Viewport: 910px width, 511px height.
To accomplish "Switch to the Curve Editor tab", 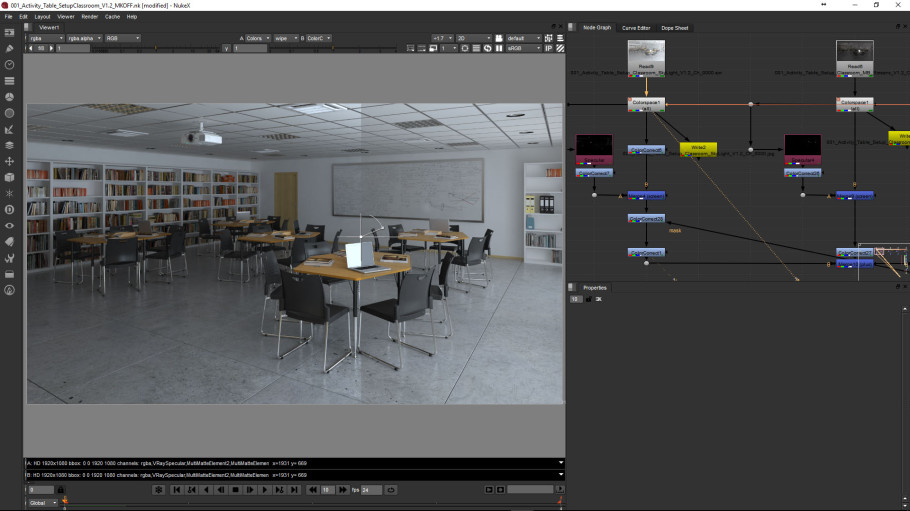I will [636, 28].
